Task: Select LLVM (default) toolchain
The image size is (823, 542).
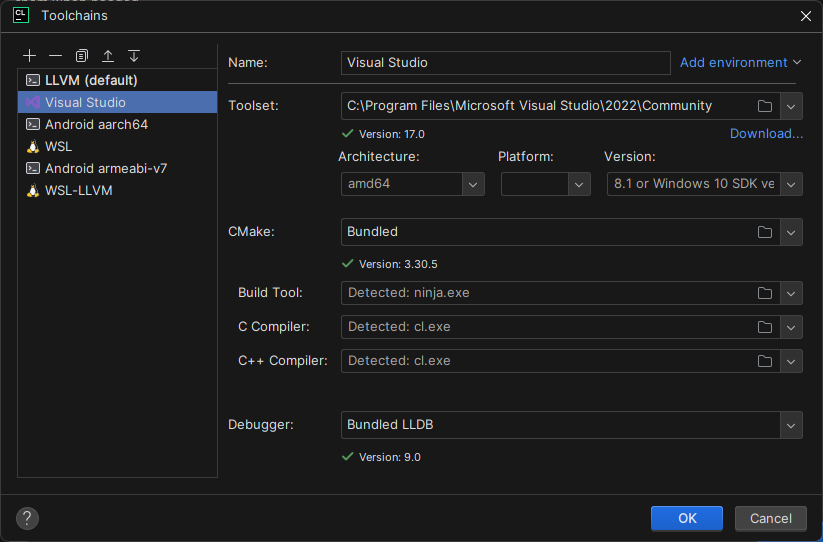Action: click(x=118, y=80)
